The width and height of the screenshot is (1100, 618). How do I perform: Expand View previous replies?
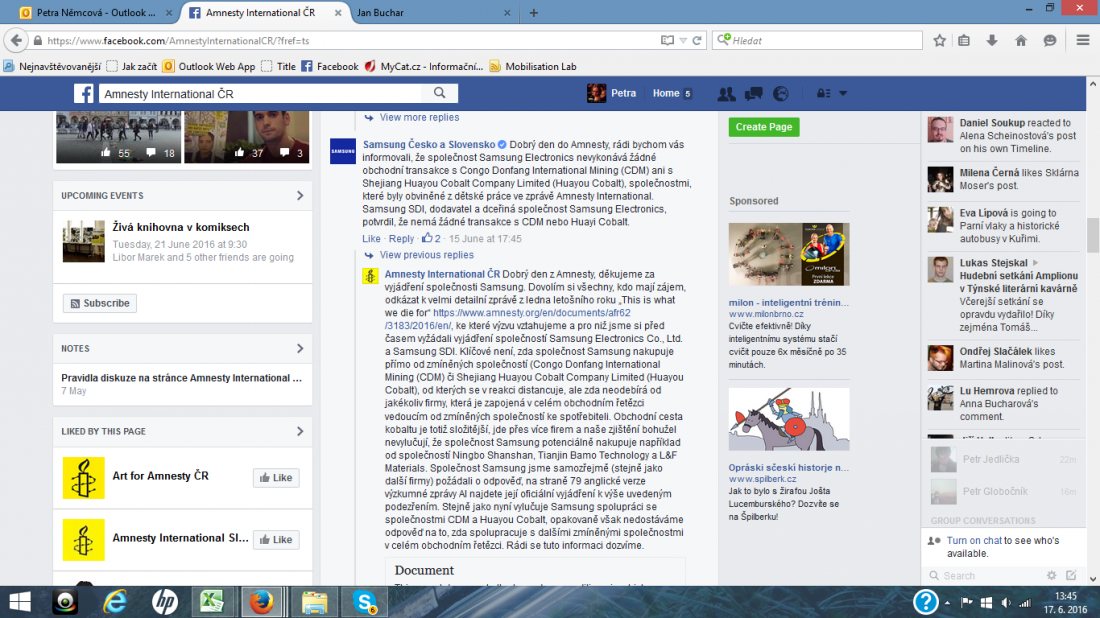pos(427,255)
